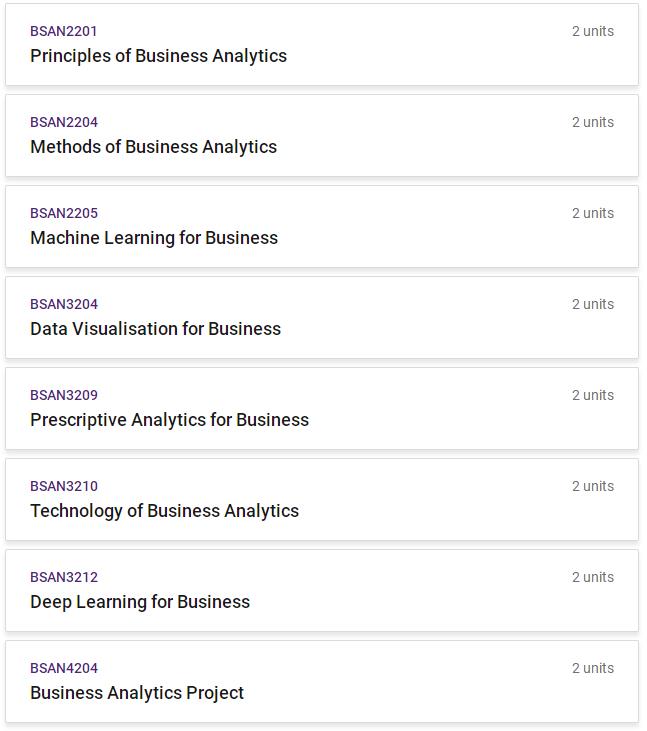Open Business Analytics Project course
The image size is (647, 731).
[137, 693]
